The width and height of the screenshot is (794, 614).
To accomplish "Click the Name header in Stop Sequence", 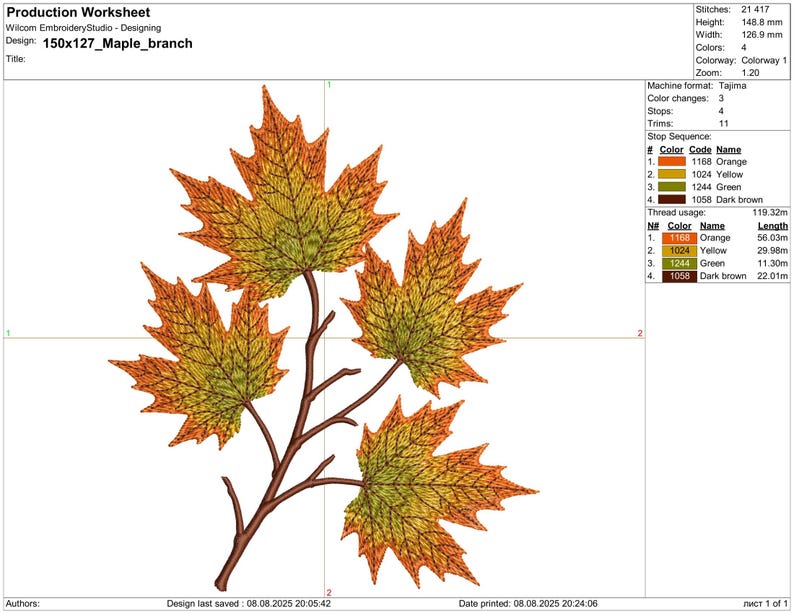I will tap(728, 149).
